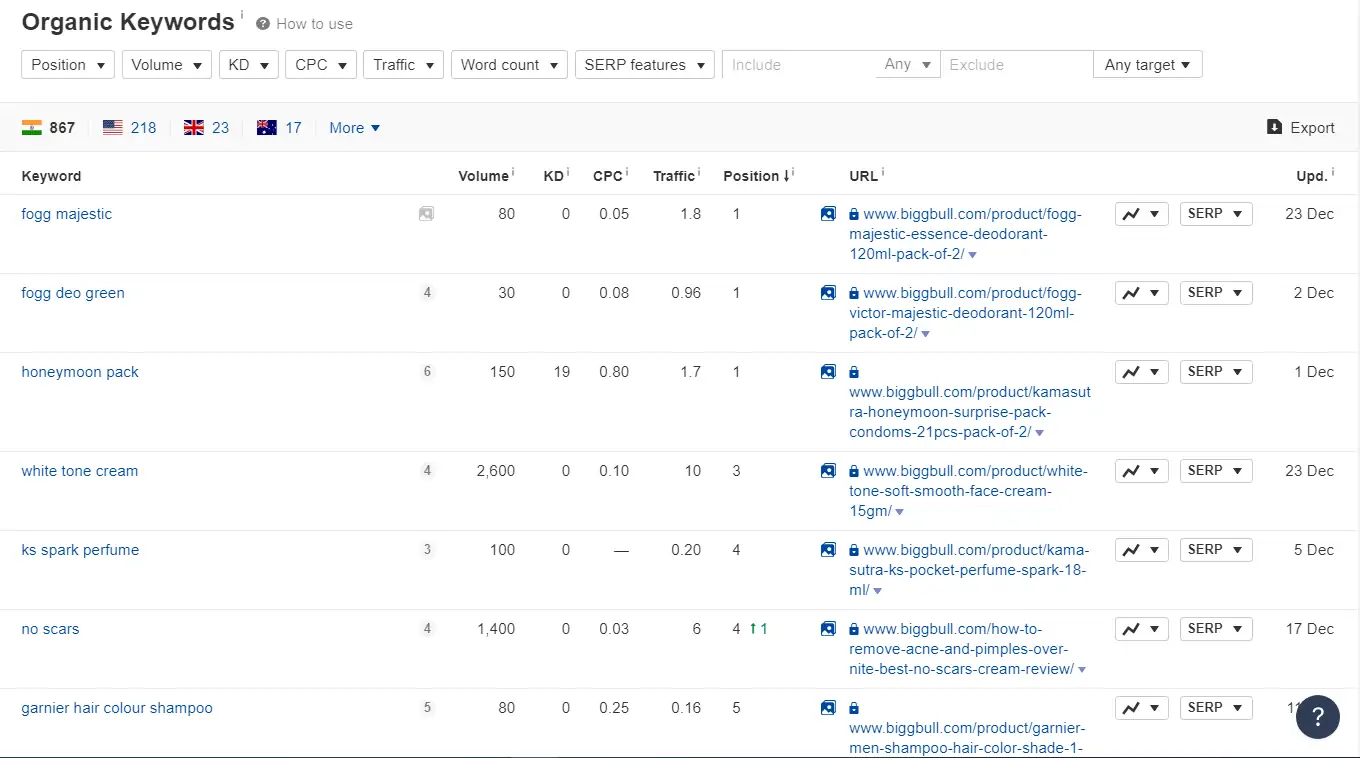Sort the table by the KD column

[554, 176]
